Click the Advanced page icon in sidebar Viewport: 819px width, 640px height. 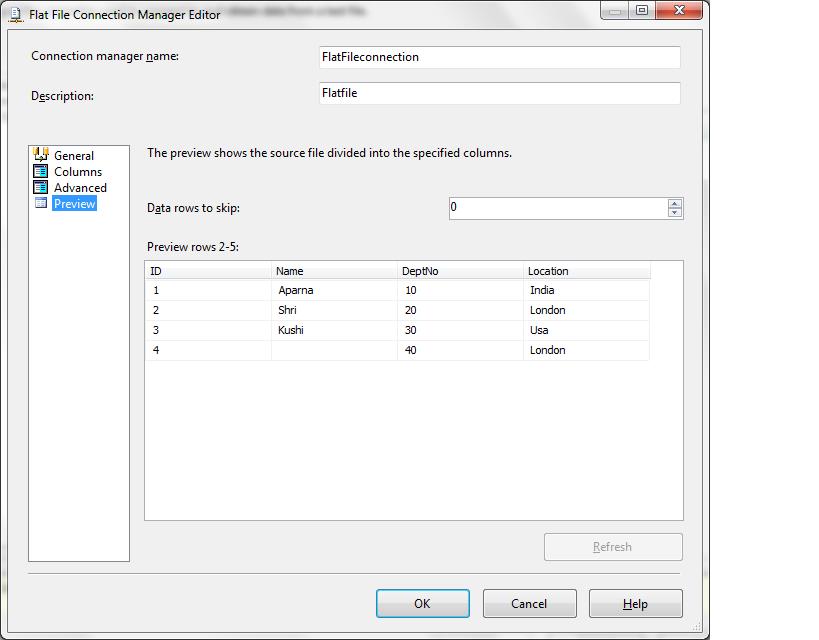(41, 187)
